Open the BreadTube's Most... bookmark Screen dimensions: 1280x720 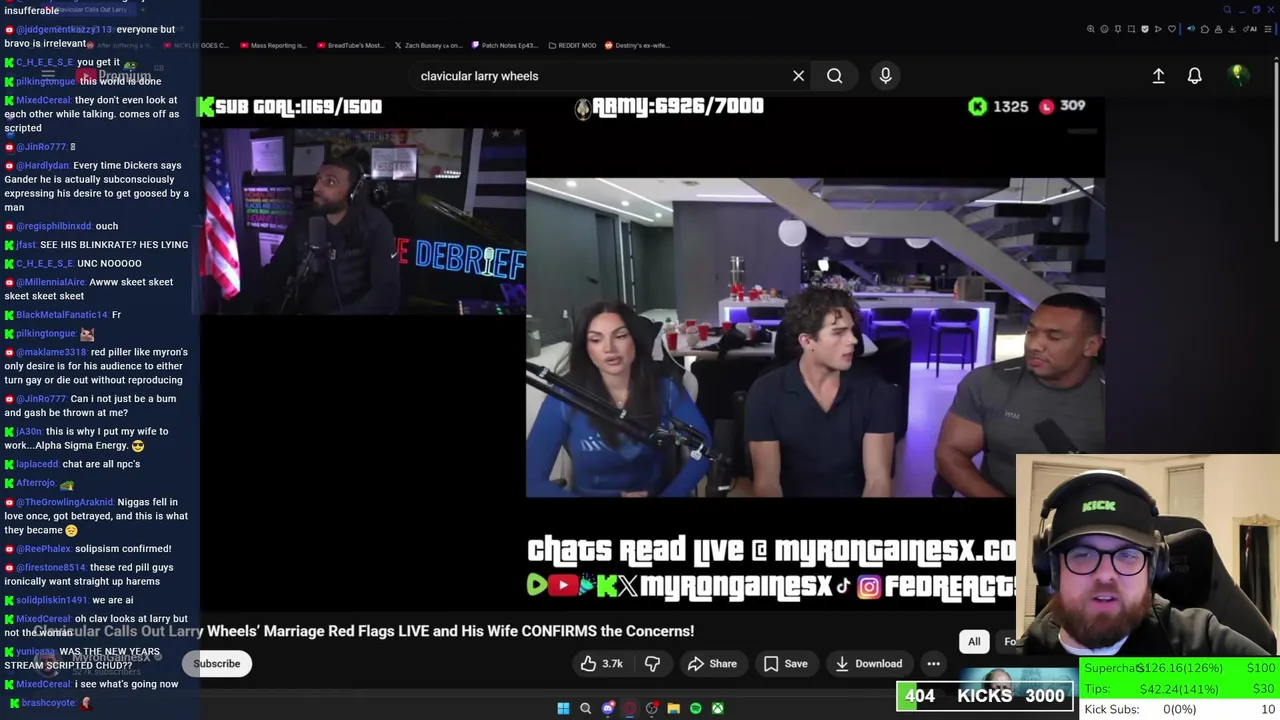point(350,45)
